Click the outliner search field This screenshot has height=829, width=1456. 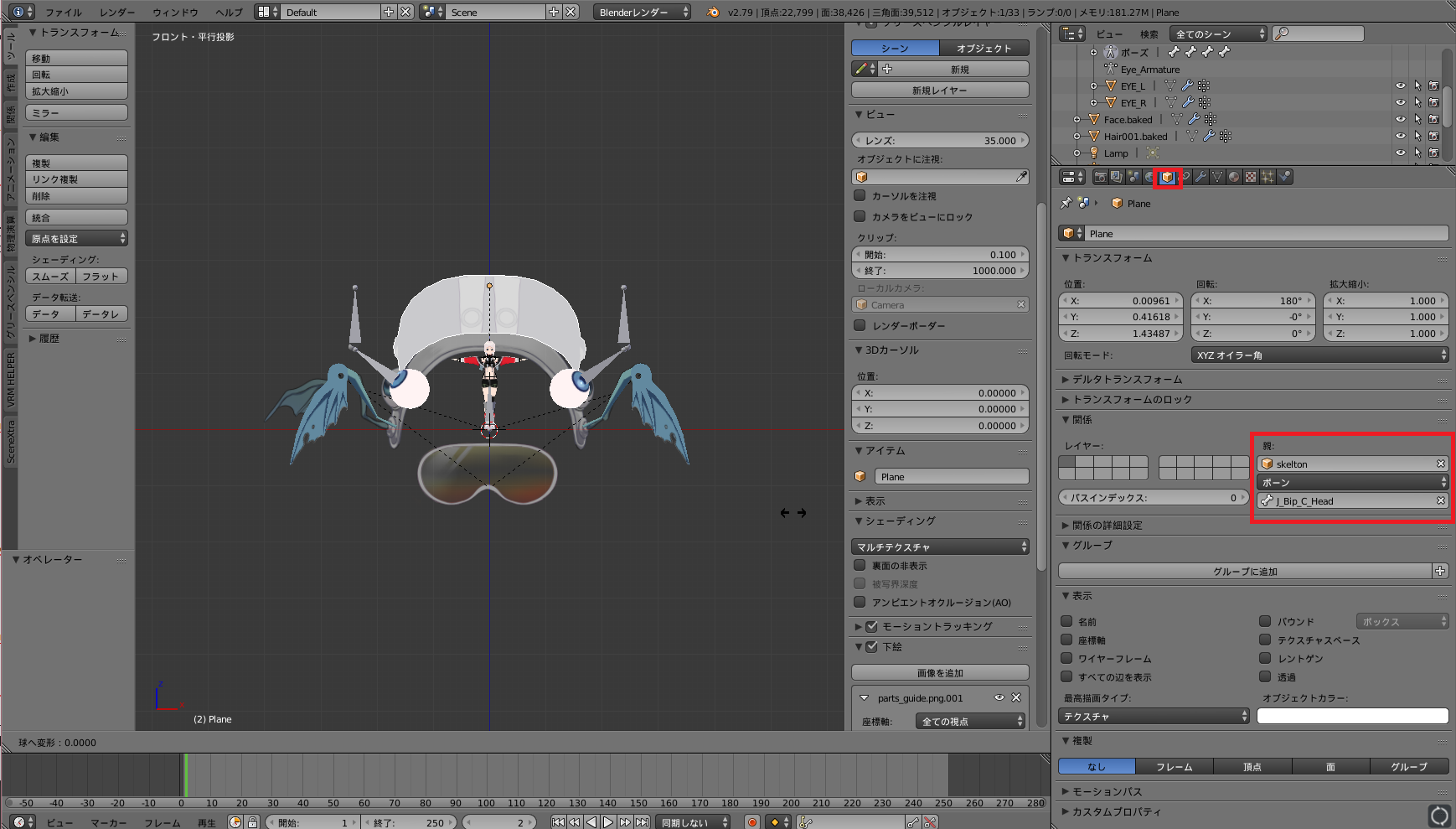(1318, 34)
